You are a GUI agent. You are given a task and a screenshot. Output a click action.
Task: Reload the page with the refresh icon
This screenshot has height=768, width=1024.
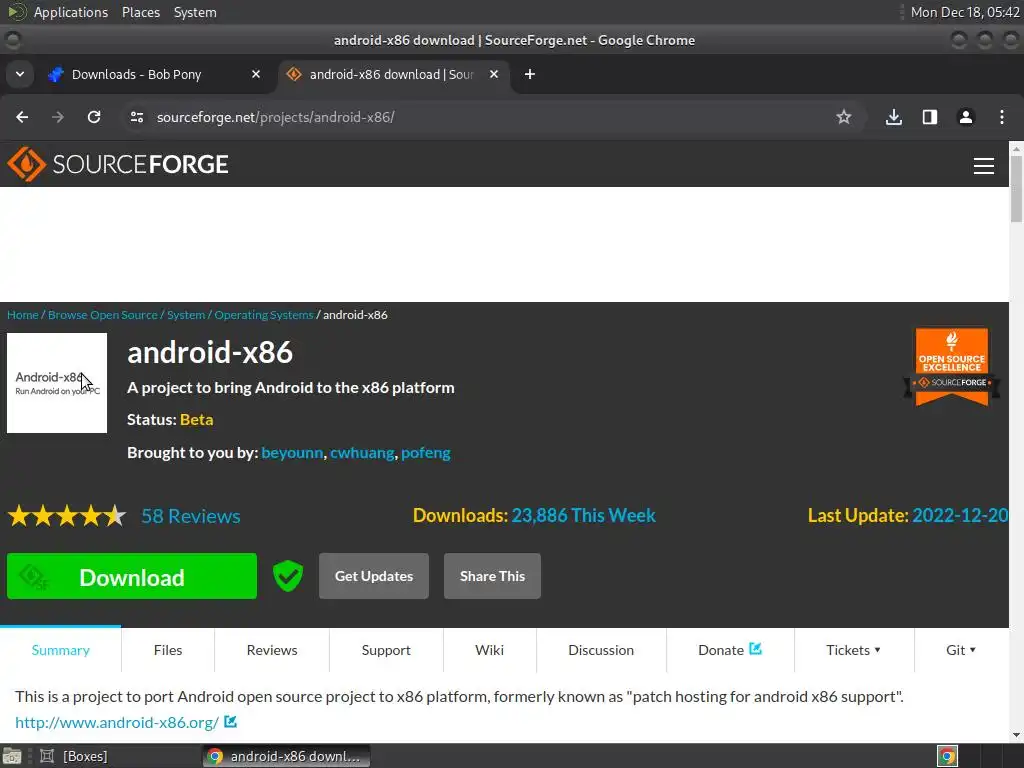(94, 117)
